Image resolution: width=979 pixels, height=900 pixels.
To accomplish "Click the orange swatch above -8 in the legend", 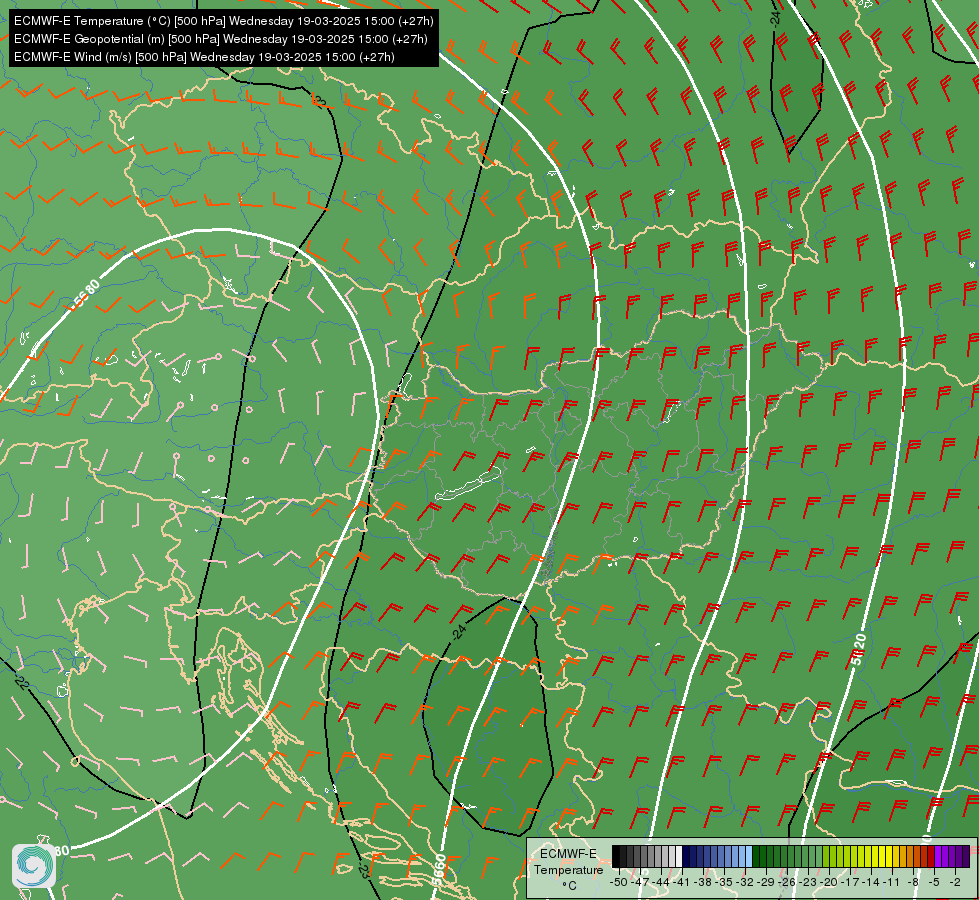I will pyautogui.click(x=910, y=856).
